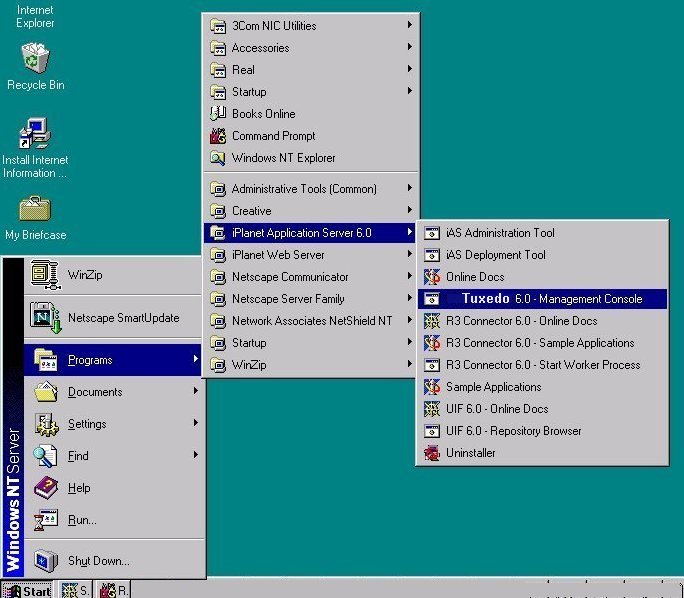Screen dimensions: 684x598
Task: Click the Documents folder icon
Action: 46,391
